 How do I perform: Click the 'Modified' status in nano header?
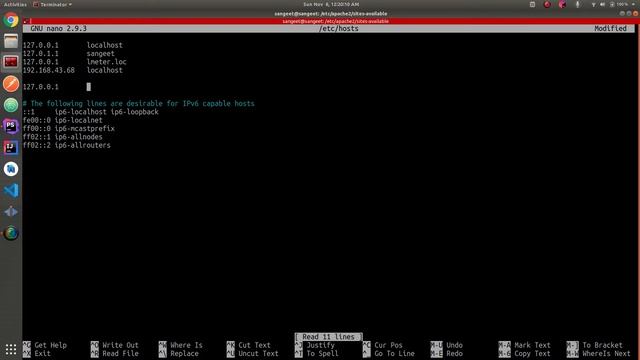click(x=610, y=29)
